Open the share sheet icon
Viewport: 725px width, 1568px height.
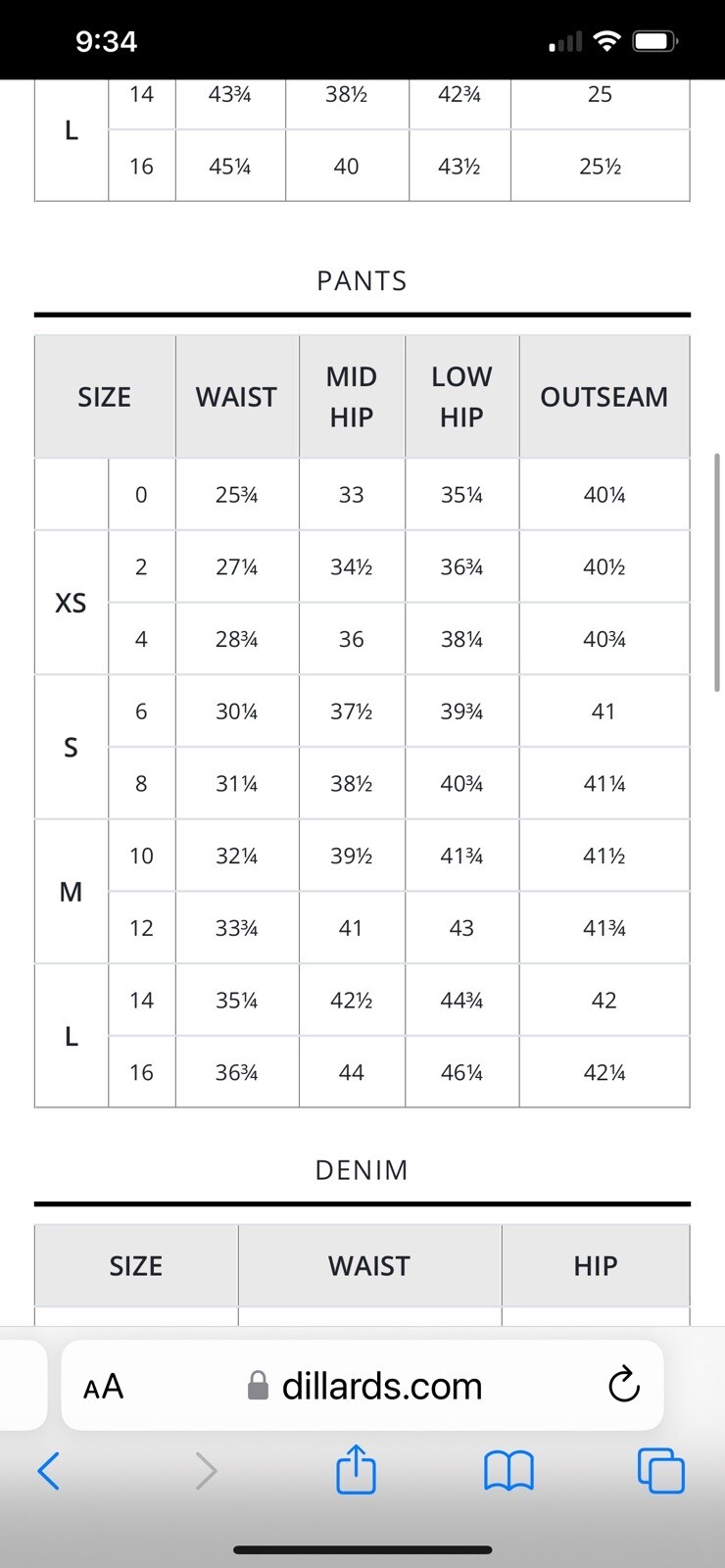tap(356, 1468)
